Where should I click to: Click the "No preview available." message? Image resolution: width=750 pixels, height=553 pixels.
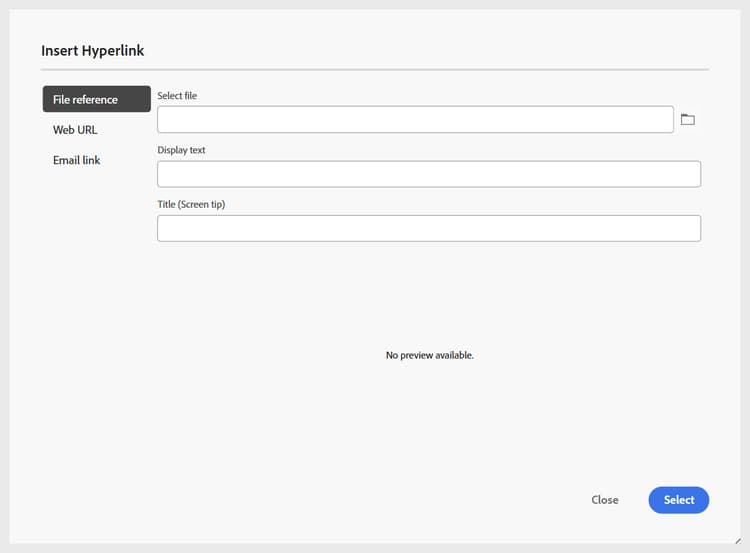tap(429, 355)
